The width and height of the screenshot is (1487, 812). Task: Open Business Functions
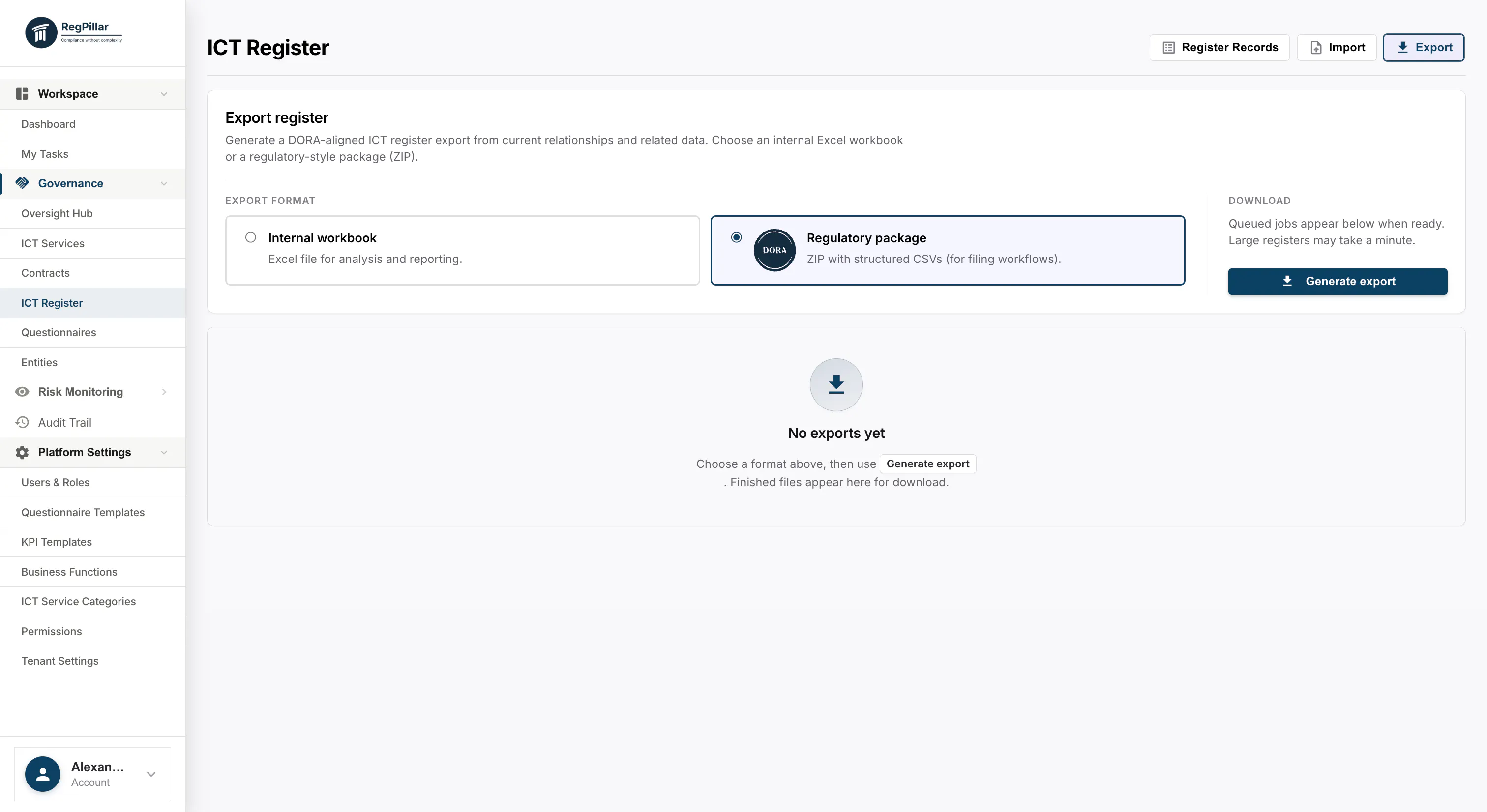pyautogui.click(x=93, y=572)
